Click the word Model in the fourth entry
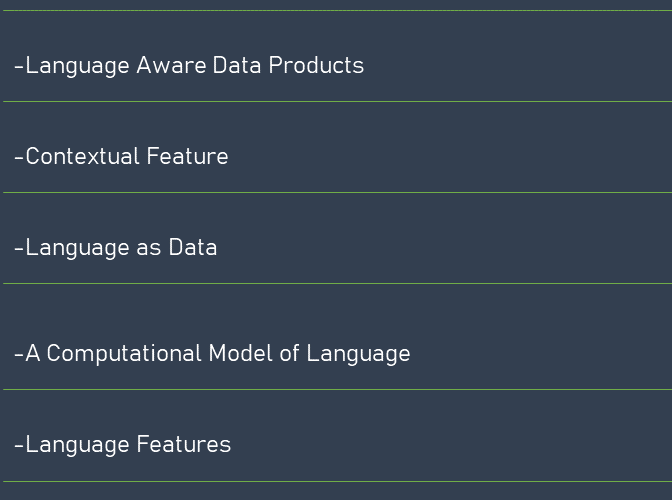 240,353
